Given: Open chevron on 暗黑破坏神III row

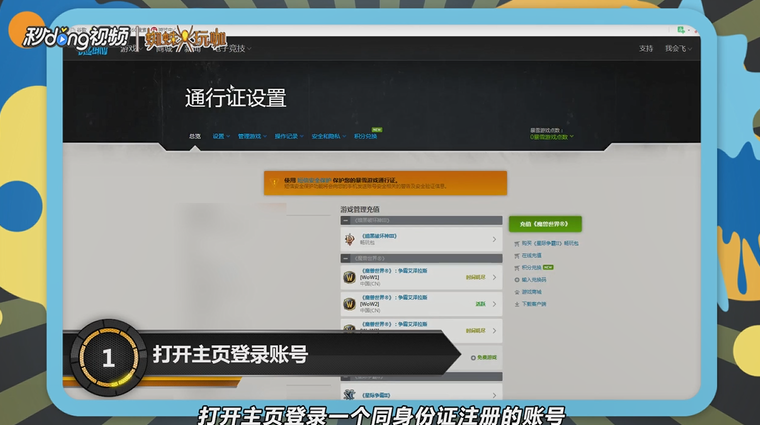Looking at the screenshot, I should pos(494,239).
